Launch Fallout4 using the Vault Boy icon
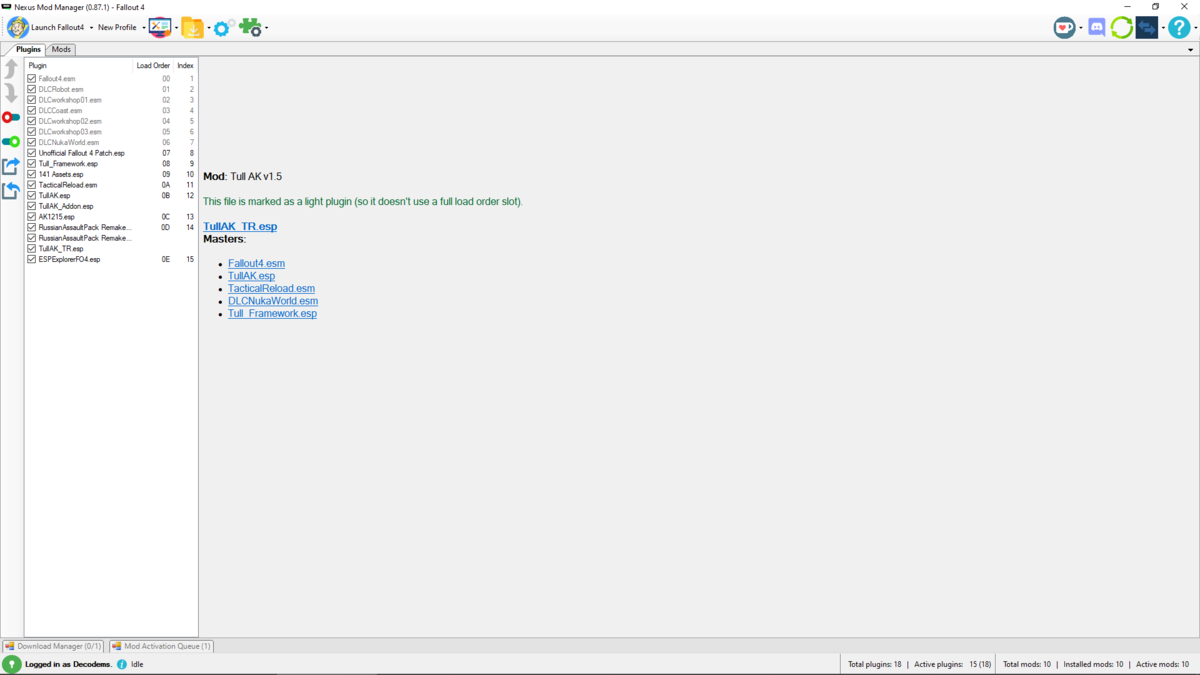Screen dimensions: 1200x675 click(x=18, y=28)
